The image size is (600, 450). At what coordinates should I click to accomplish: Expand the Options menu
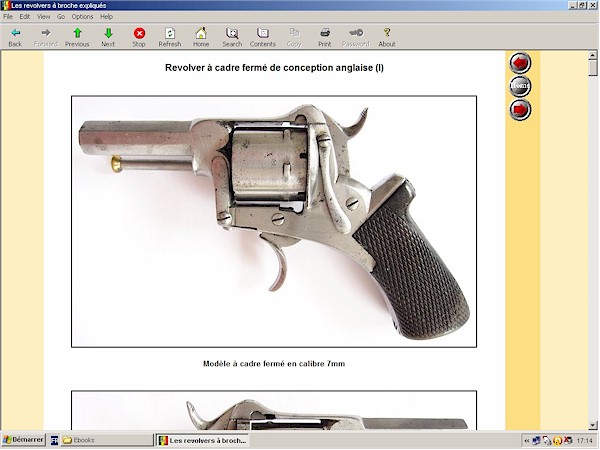tap(82, 17)
